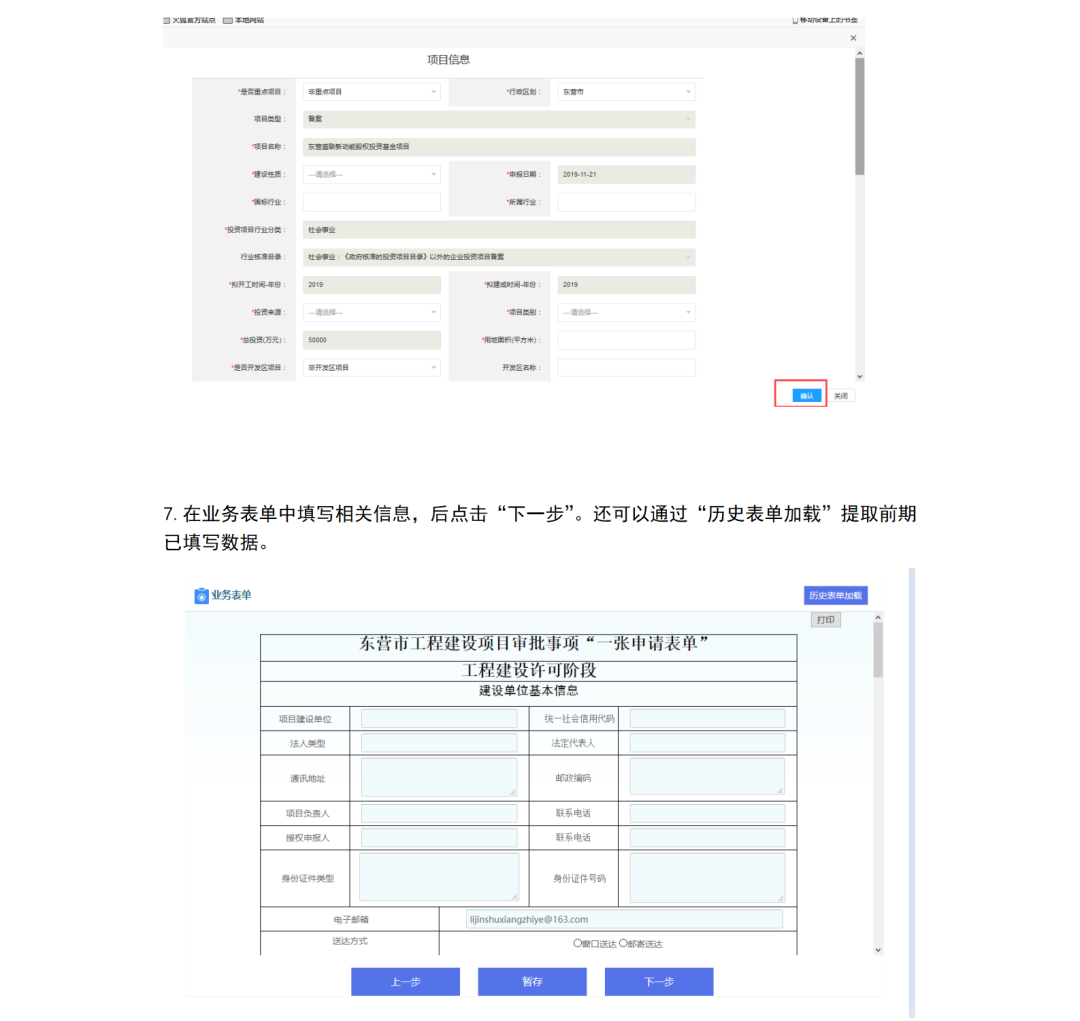This screenshot has width=1080, height=1021.
Task: Click the 历史表单加载 button
Action: click(835, 595)
